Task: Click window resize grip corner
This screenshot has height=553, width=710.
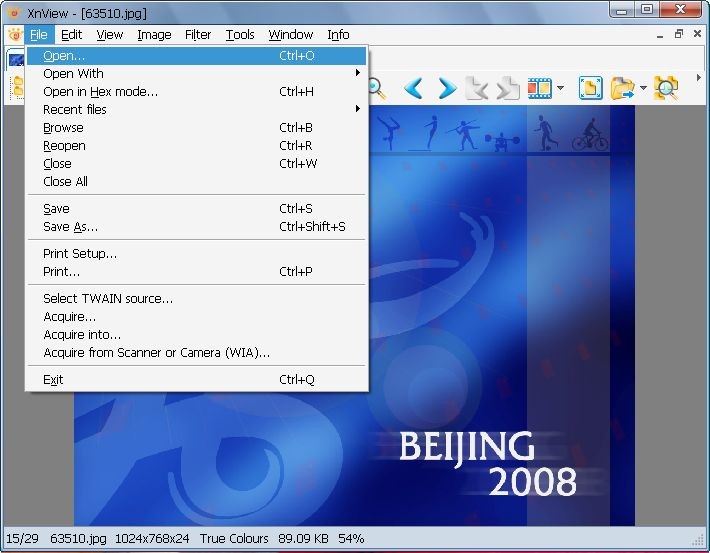Action: coord(698,540)
